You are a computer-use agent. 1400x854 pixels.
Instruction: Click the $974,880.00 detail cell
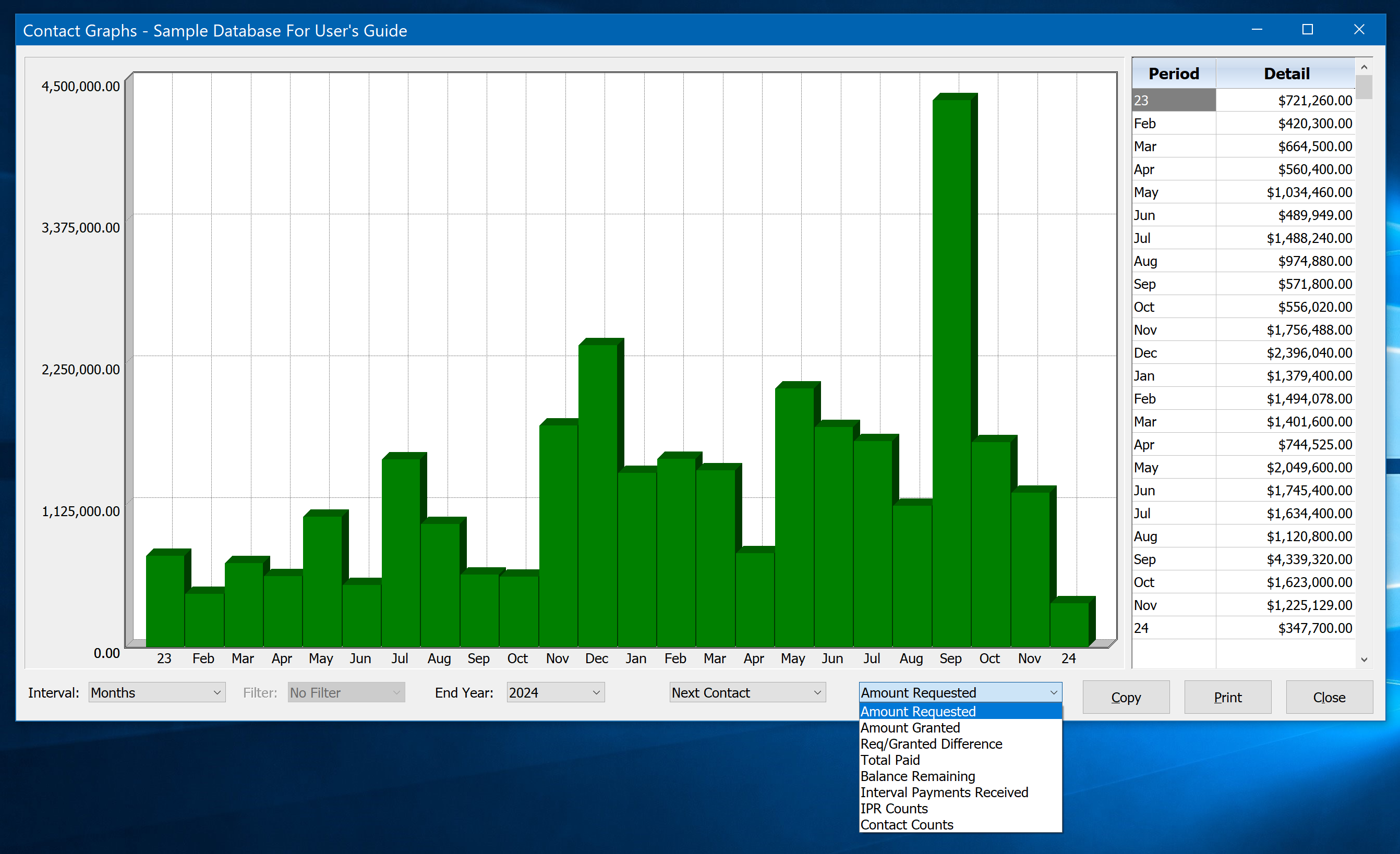pos(1286,261)
